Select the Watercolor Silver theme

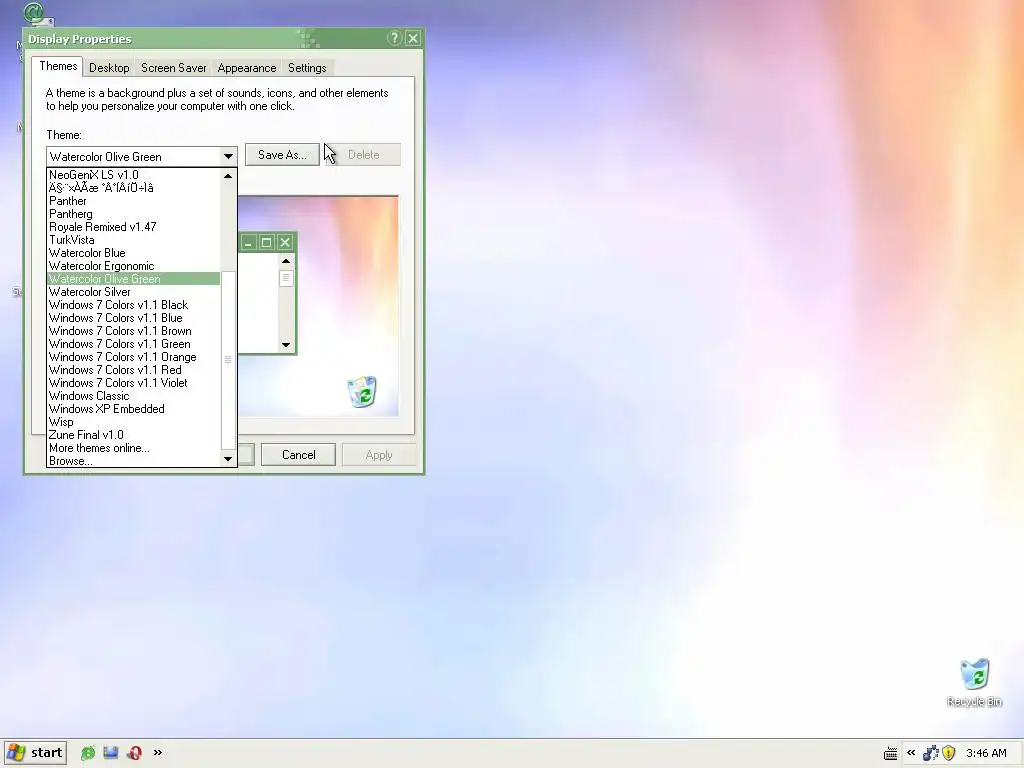(x=134, y=292)
